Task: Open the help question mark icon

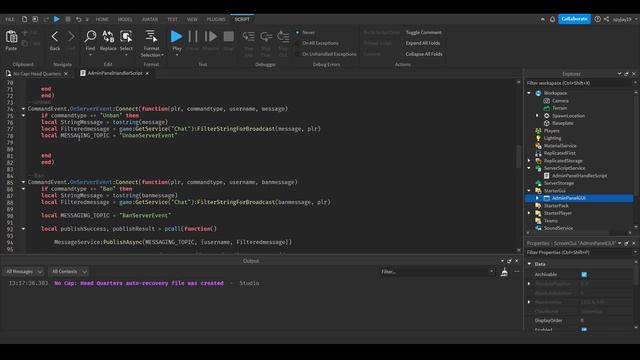Action: click(x=598, y=19)
